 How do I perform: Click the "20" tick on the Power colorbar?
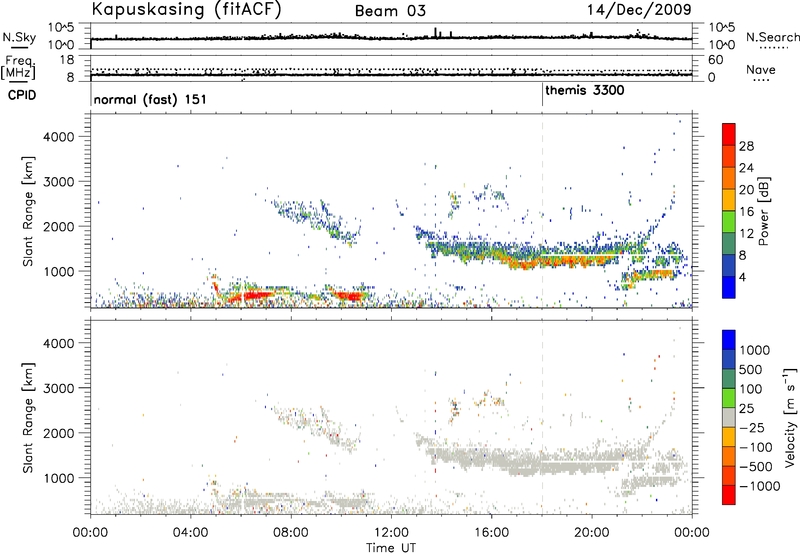click(x=746, y=190)
